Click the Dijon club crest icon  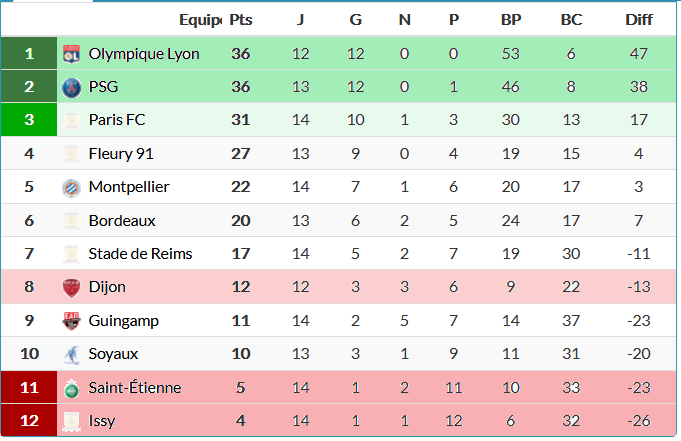coord(71,287)
